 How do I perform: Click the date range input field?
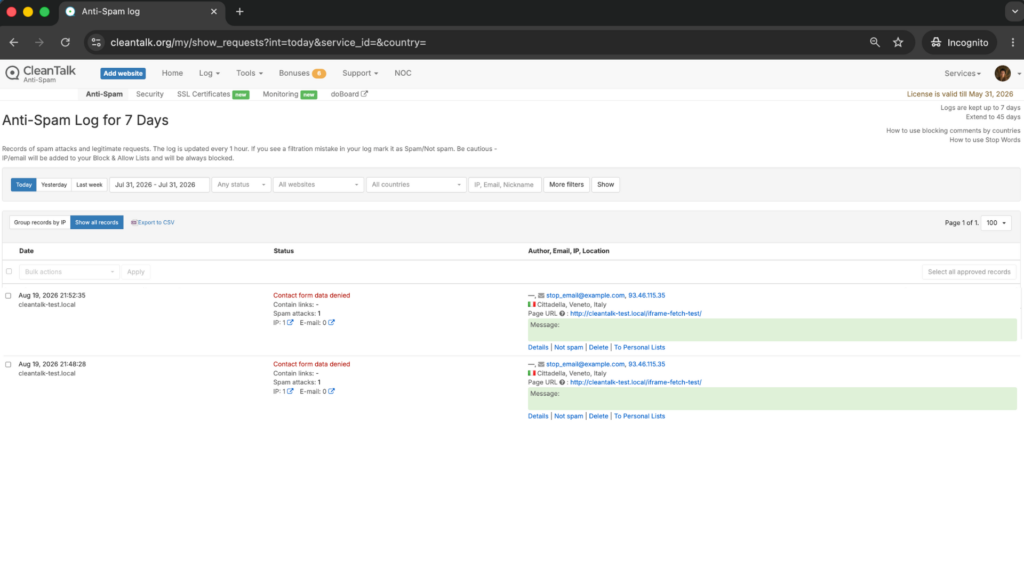(159, 185)
